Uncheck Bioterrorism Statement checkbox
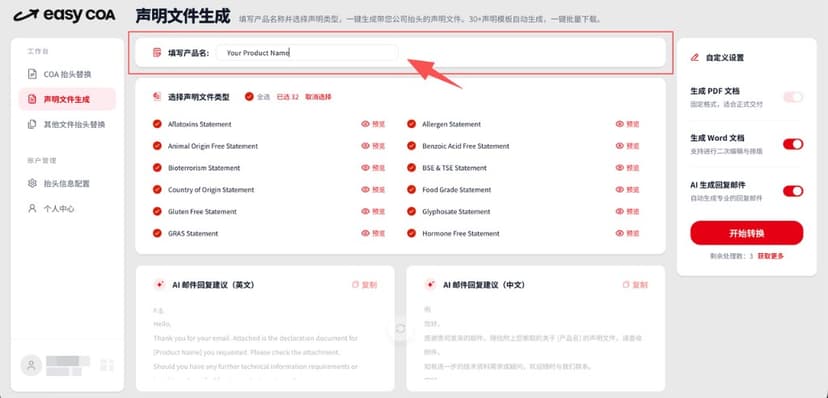Image resolution: width=828 pixels, height=398 pixels. [x=157, y=168]
